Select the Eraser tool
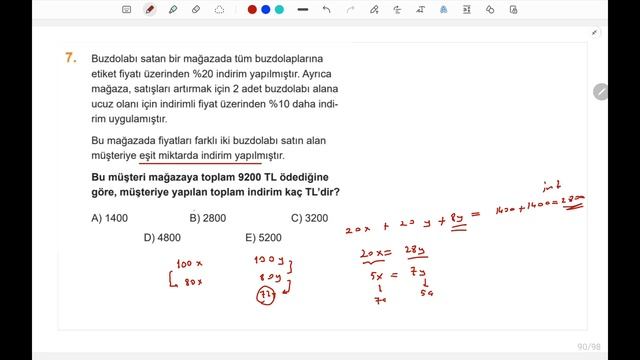Screen dimensions: 640x360 (x=196, y=9)
